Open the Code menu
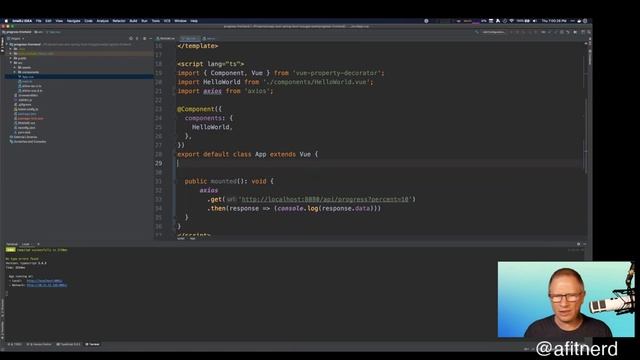The width and height of the screenshot is (640, 360). 88,21
